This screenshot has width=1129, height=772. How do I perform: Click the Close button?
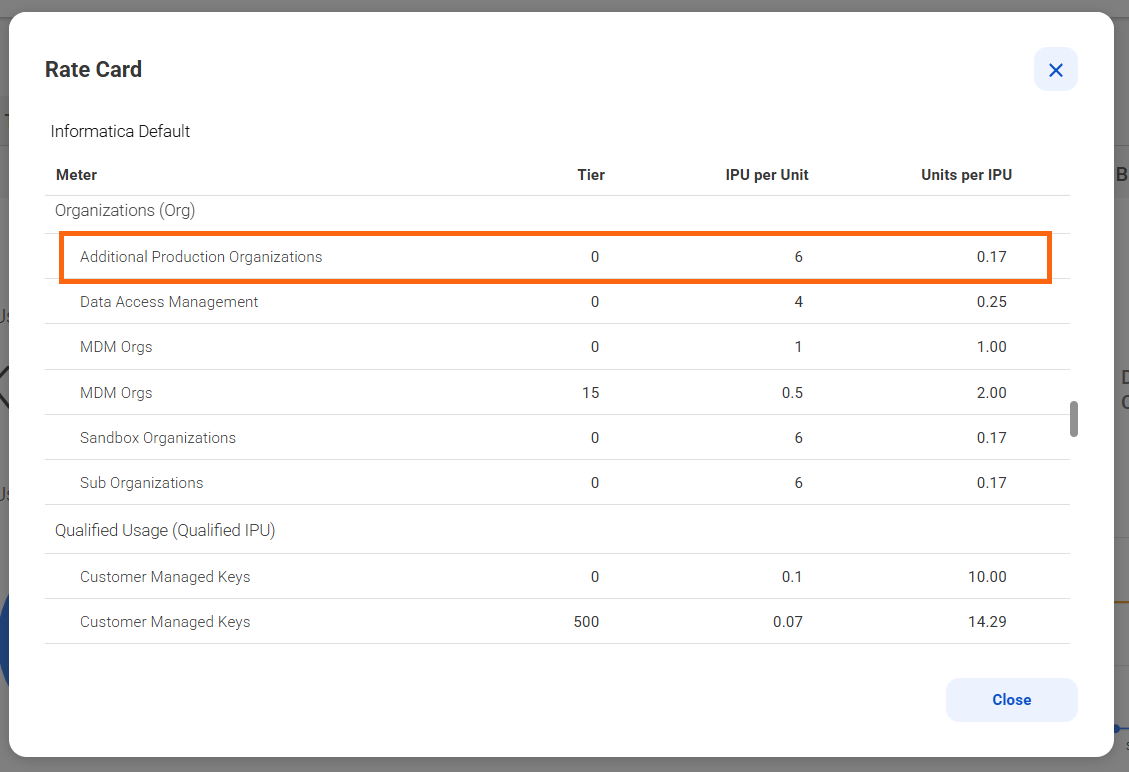(x=1012, y=700)
